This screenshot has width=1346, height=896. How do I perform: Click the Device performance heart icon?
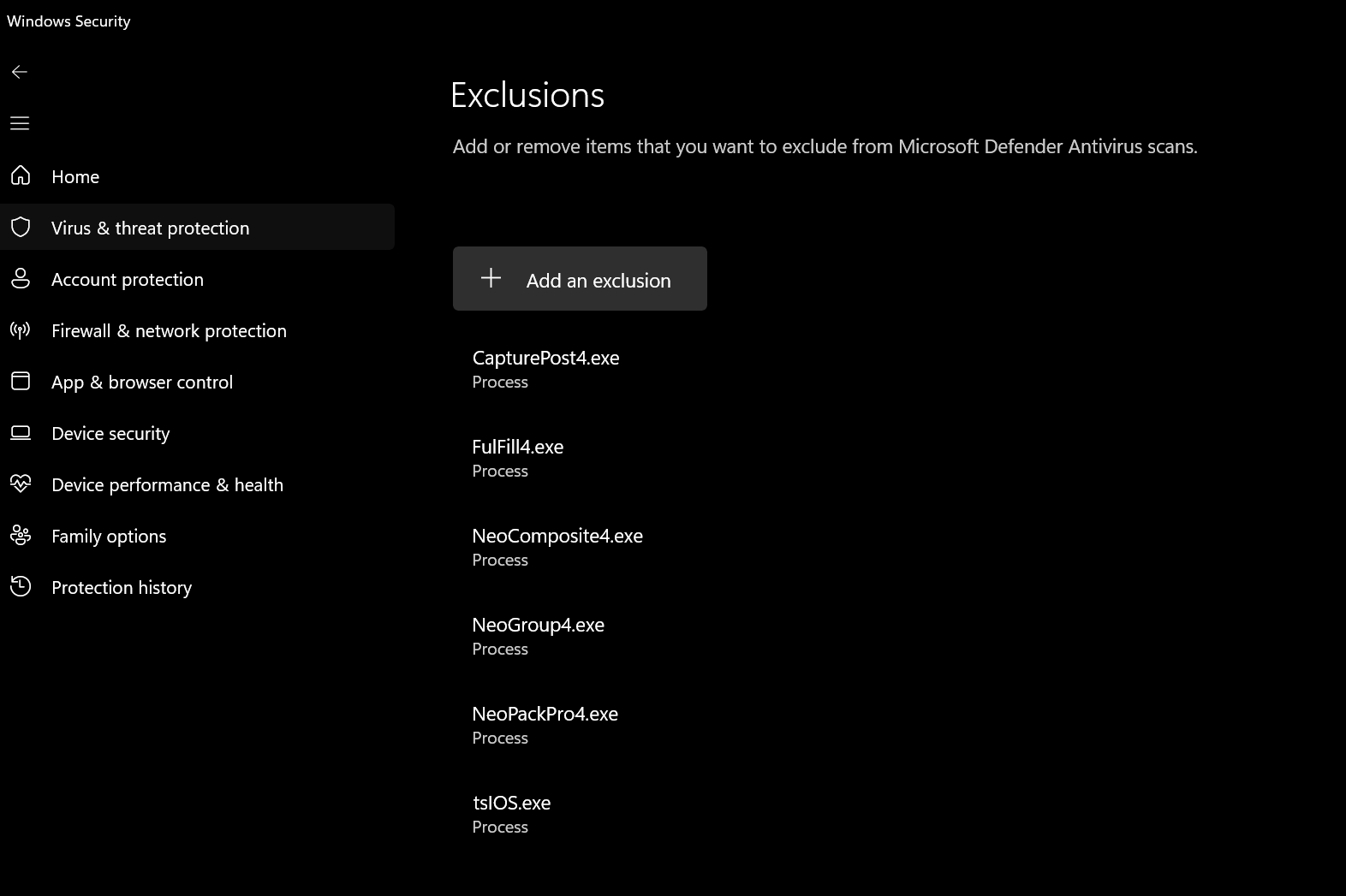(21, 484)
